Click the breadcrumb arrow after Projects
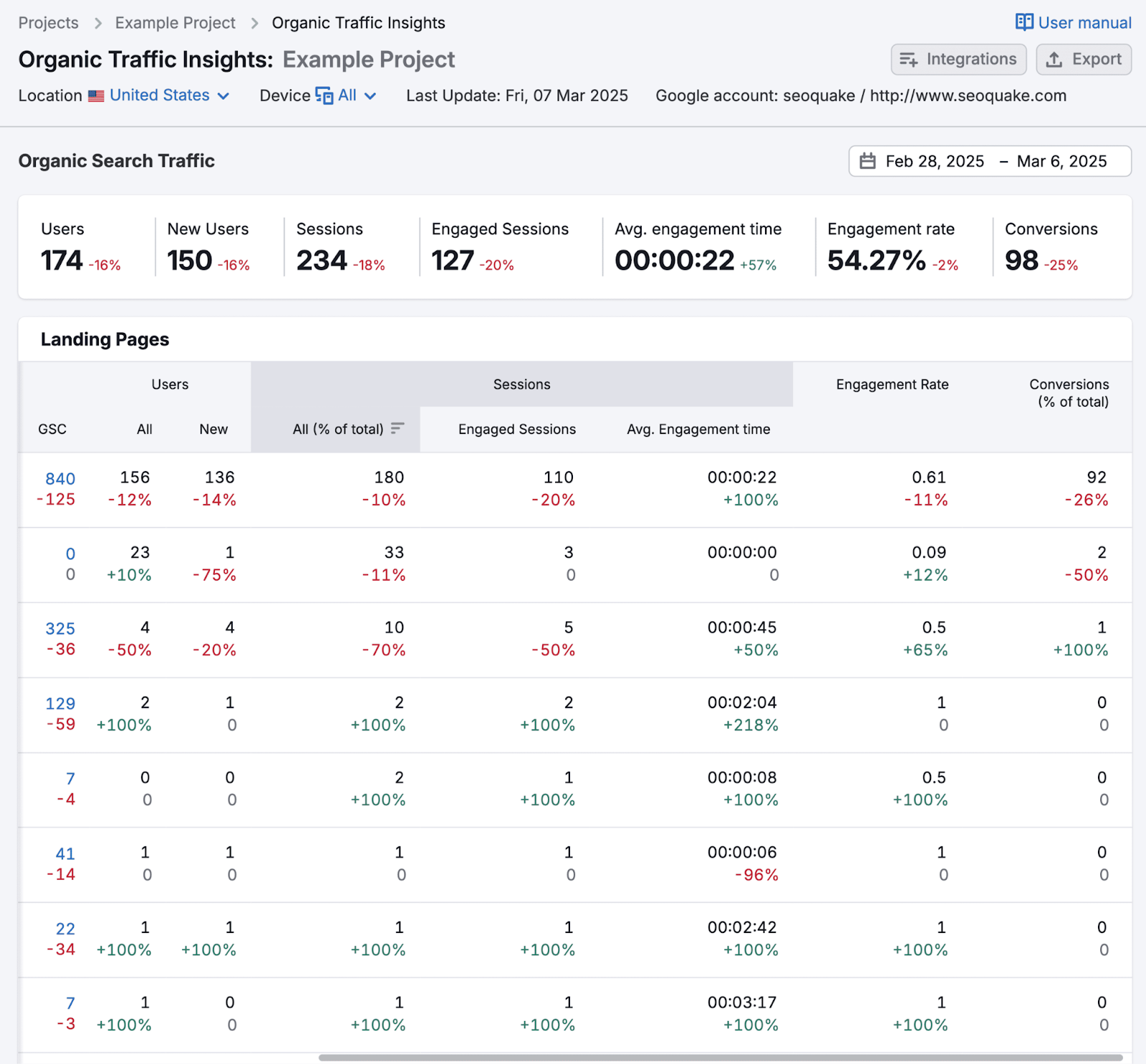The image size is (1146, 1064). coord(97,23)
